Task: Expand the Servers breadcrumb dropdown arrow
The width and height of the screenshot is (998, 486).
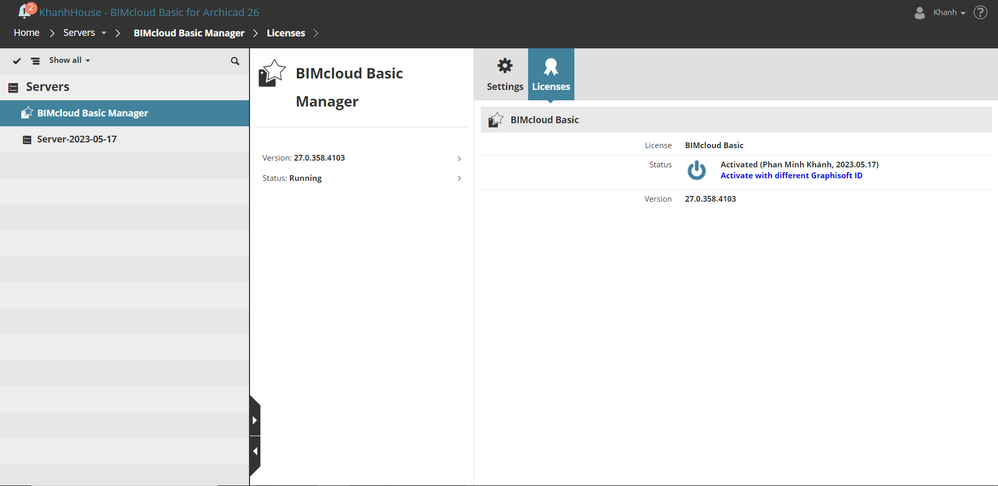Action: tap(103, 33)
